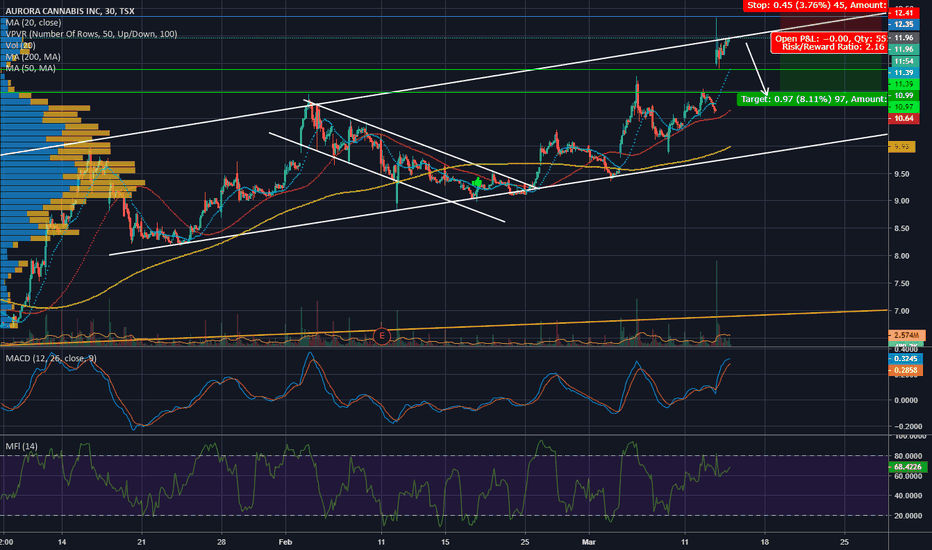Select the yellow 9.93 moving average tag
The height and width of the screenshot is (550, 932).
[x=902, y=146]
